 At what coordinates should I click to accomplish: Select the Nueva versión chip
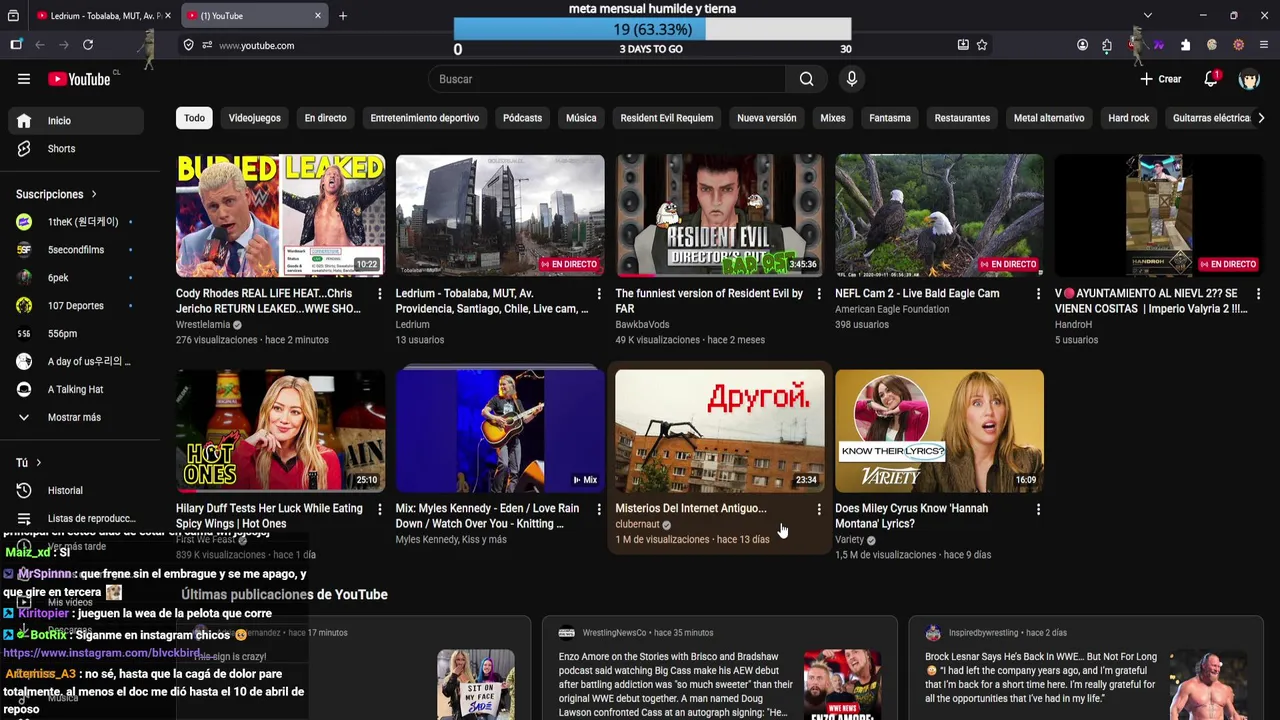tap(767, 118)
